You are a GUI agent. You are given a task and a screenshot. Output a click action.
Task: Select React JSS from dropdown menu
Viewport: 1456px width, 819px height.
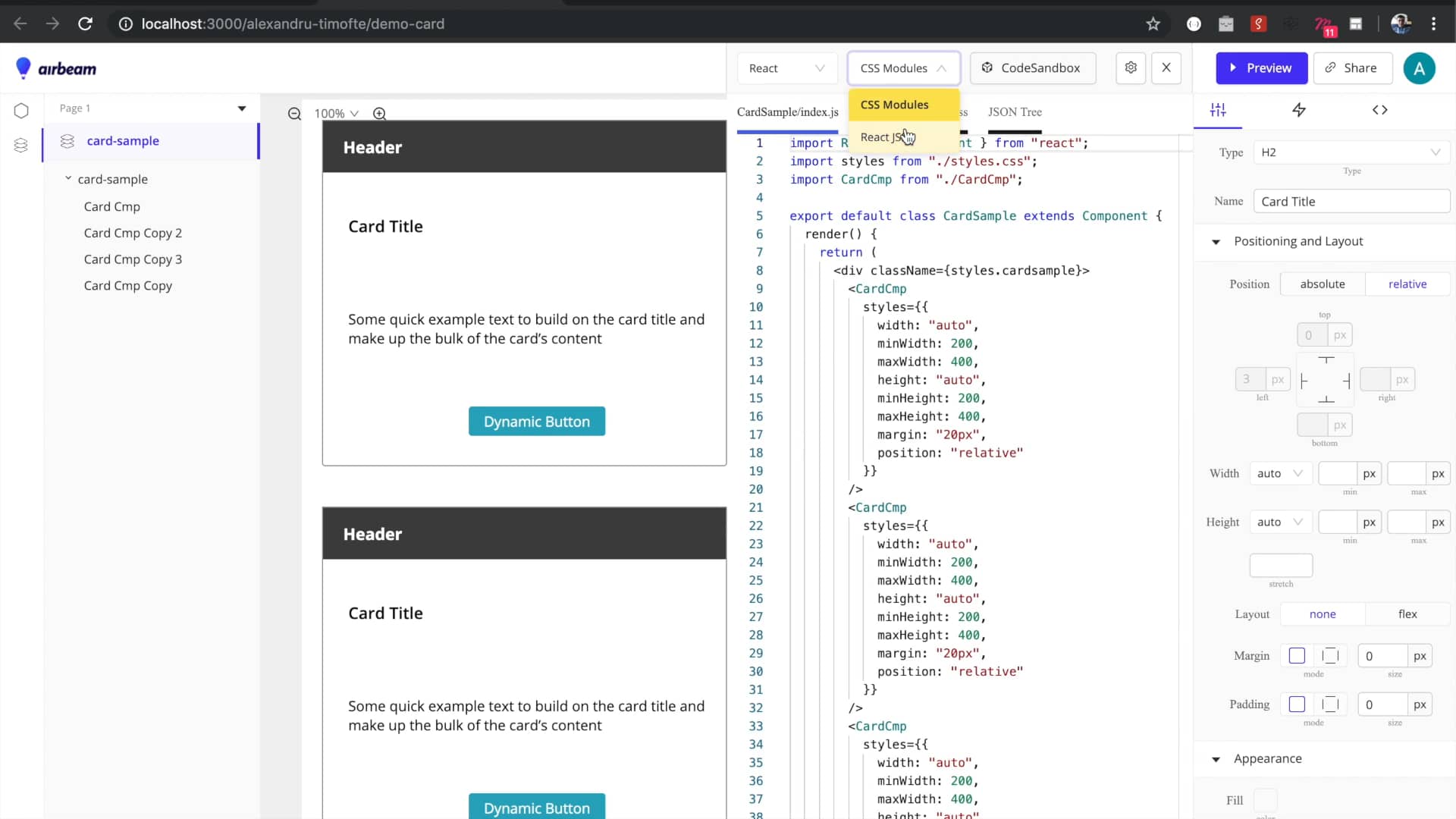pos(883,137)
